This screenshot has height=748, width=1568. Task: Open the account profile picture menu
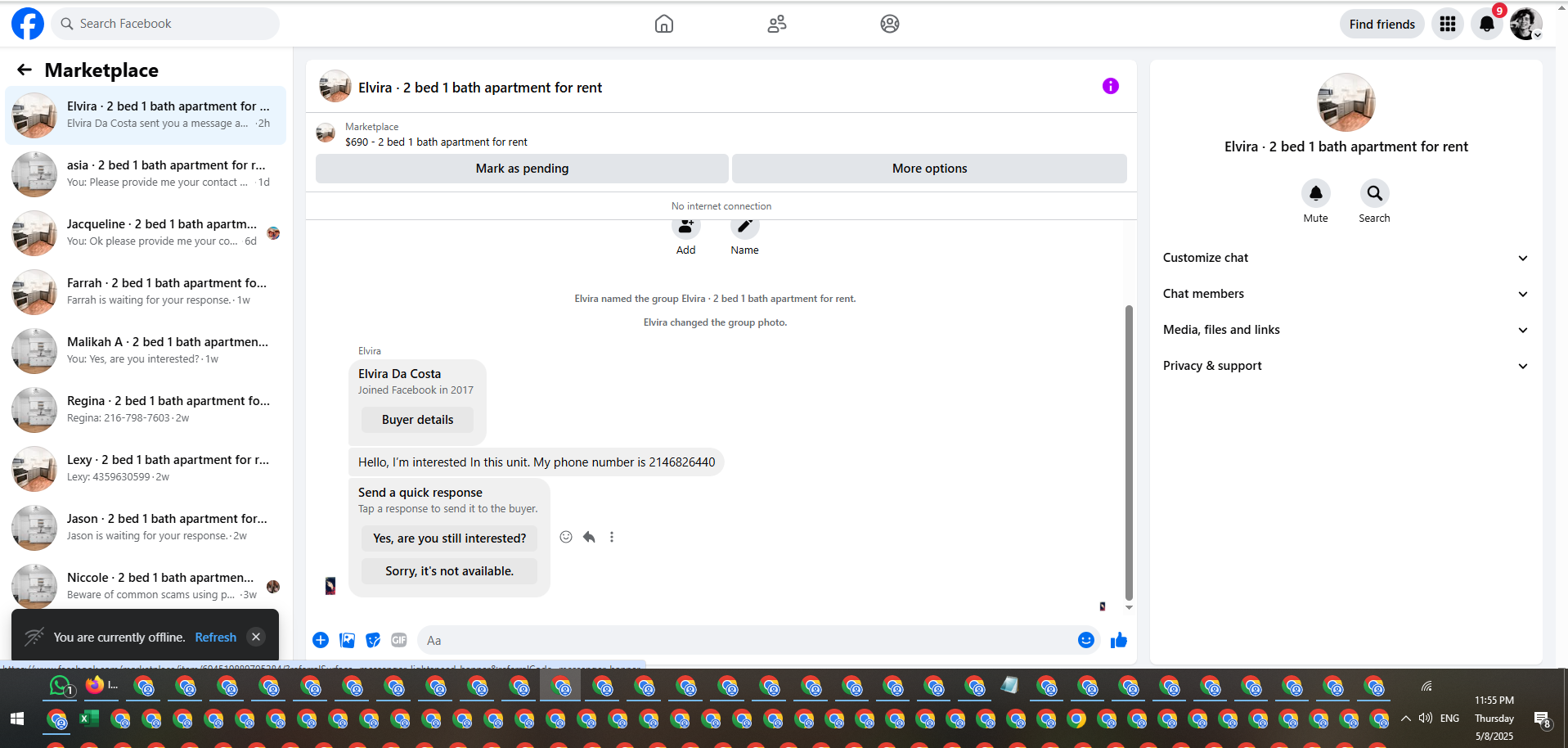coord(1526,24)
